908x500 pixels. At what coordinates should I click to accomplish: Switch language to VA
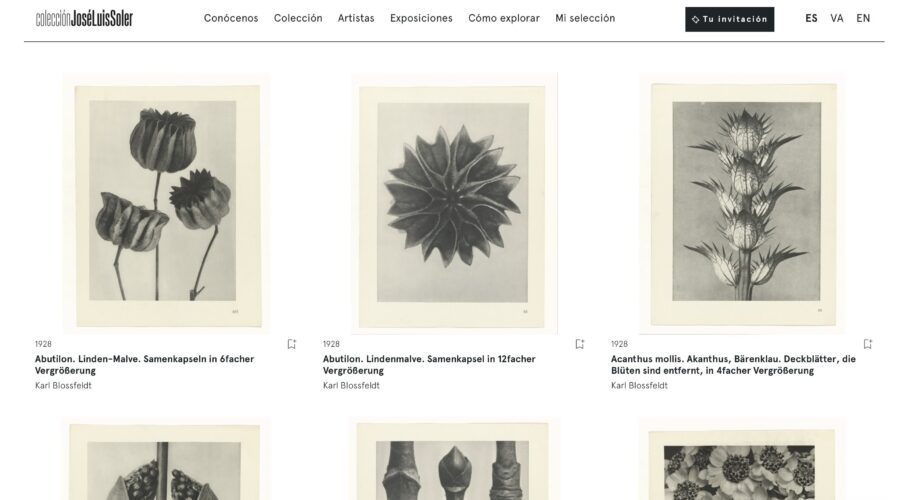(837, 19)
